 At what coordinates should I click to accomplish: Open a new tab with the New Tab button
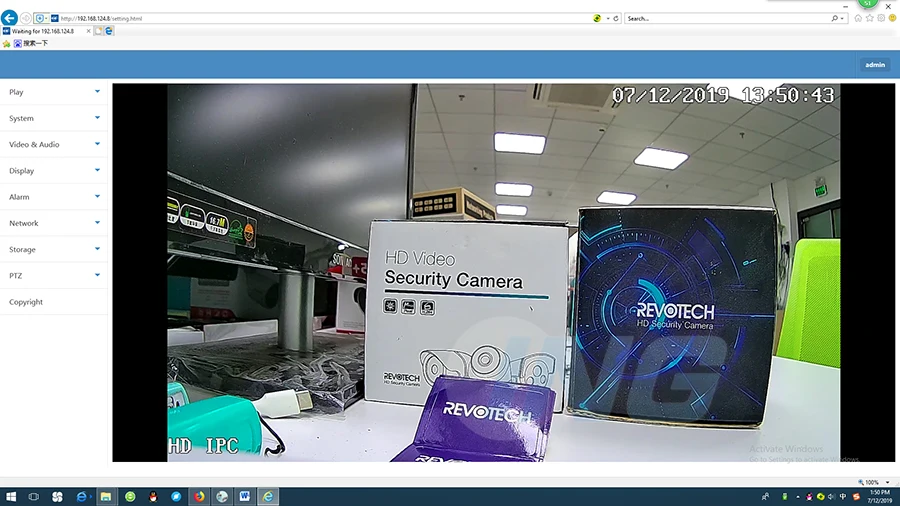(98, 31)
